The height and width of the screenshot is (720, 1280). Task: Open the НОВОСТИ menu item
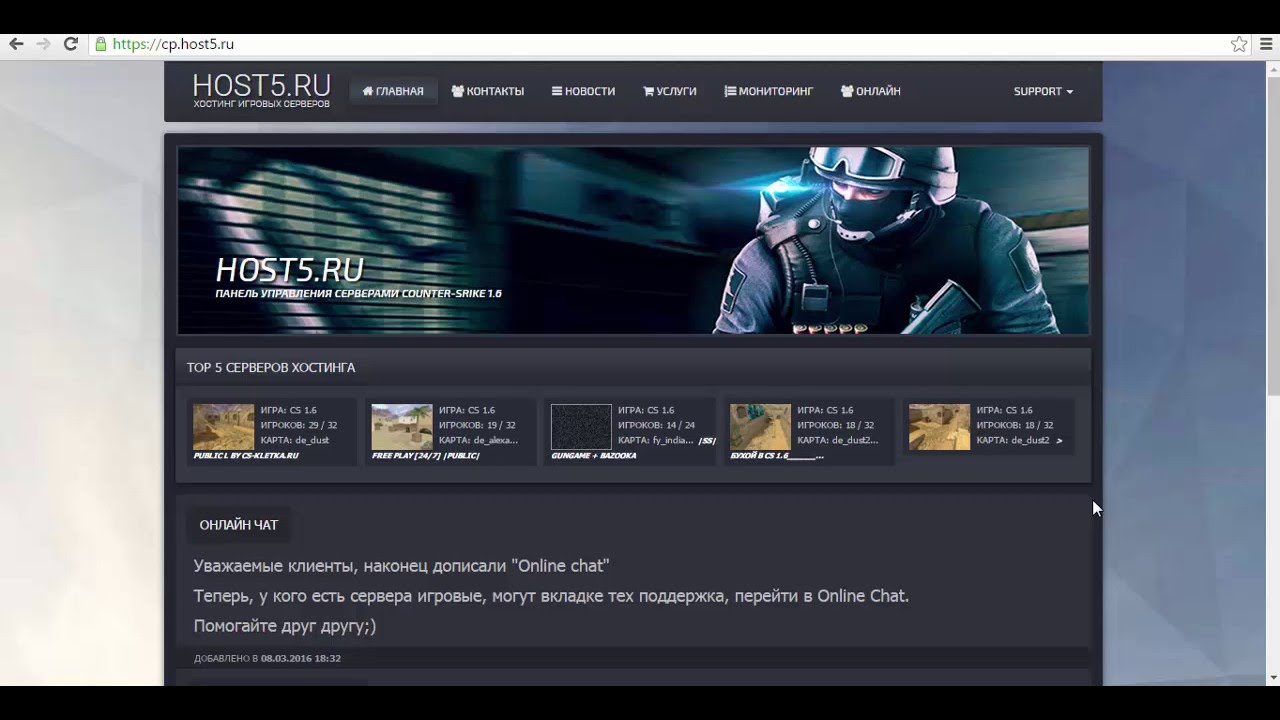[583, 91]
